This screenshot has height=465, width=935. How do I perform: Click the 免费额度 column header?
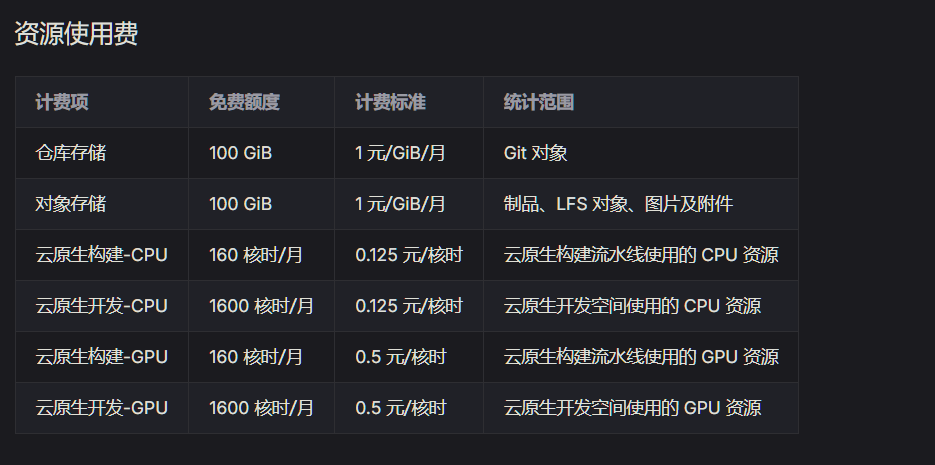tap(244, 102)
